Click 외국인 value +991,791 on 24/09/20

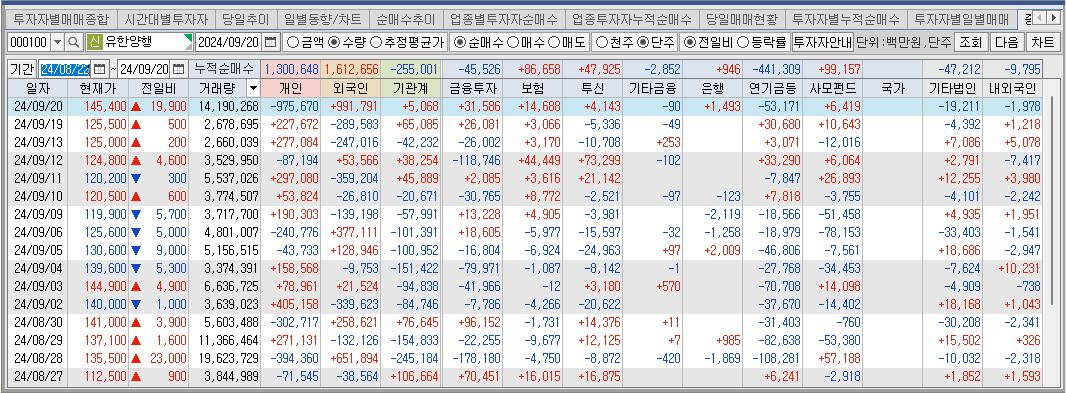pos(351,105)
